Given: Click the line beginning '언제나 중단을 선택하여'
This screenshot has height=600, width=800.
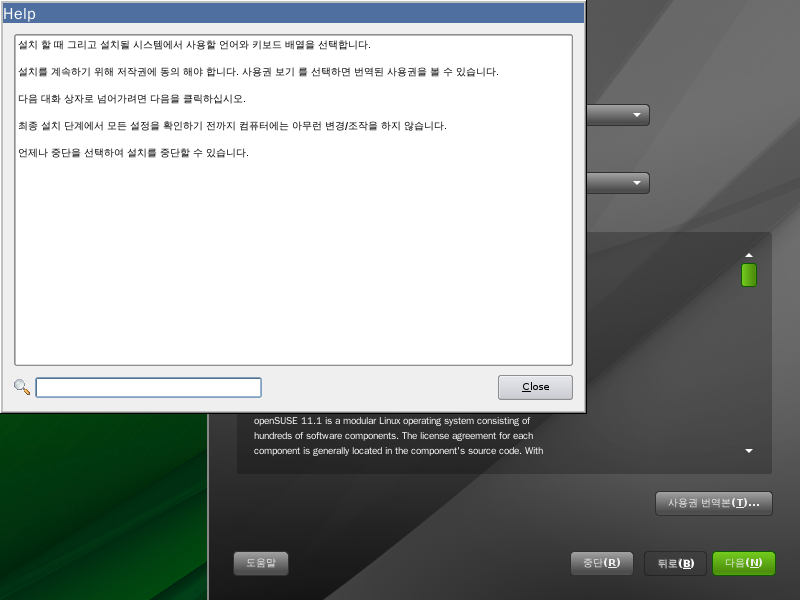Looking at the screenshot, I should coord(133,153).
